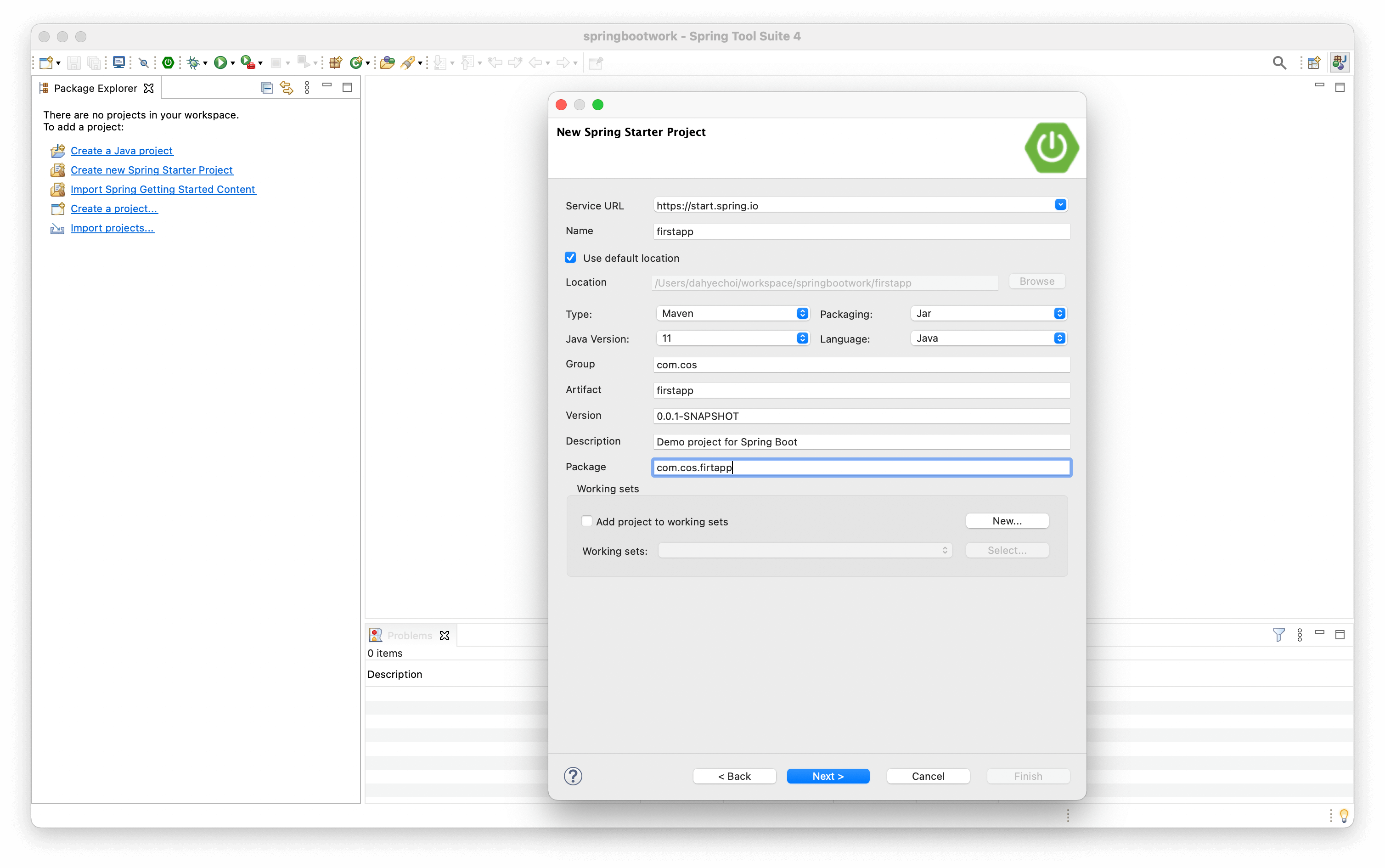
Task: Click the Artifact input field
Action: click(861, 390)
